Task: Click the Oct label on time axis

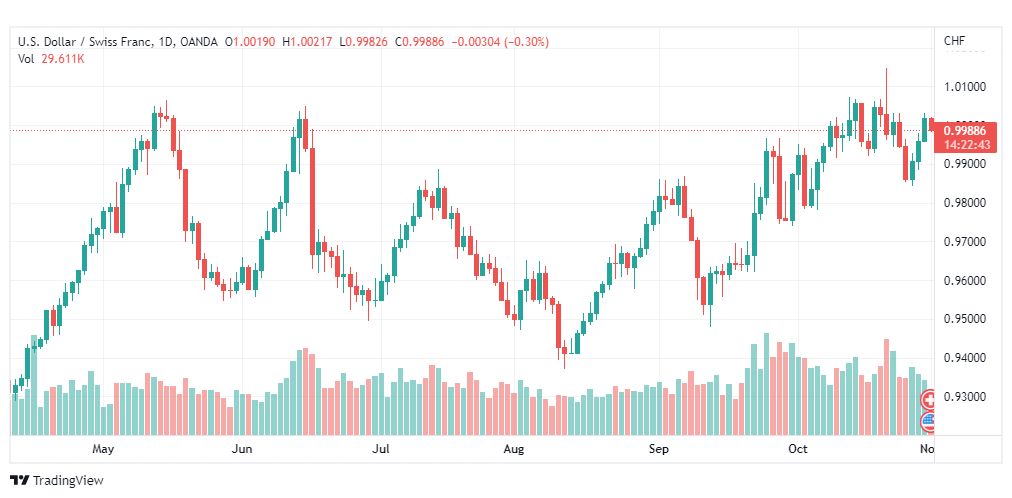Action: point(798,449)
